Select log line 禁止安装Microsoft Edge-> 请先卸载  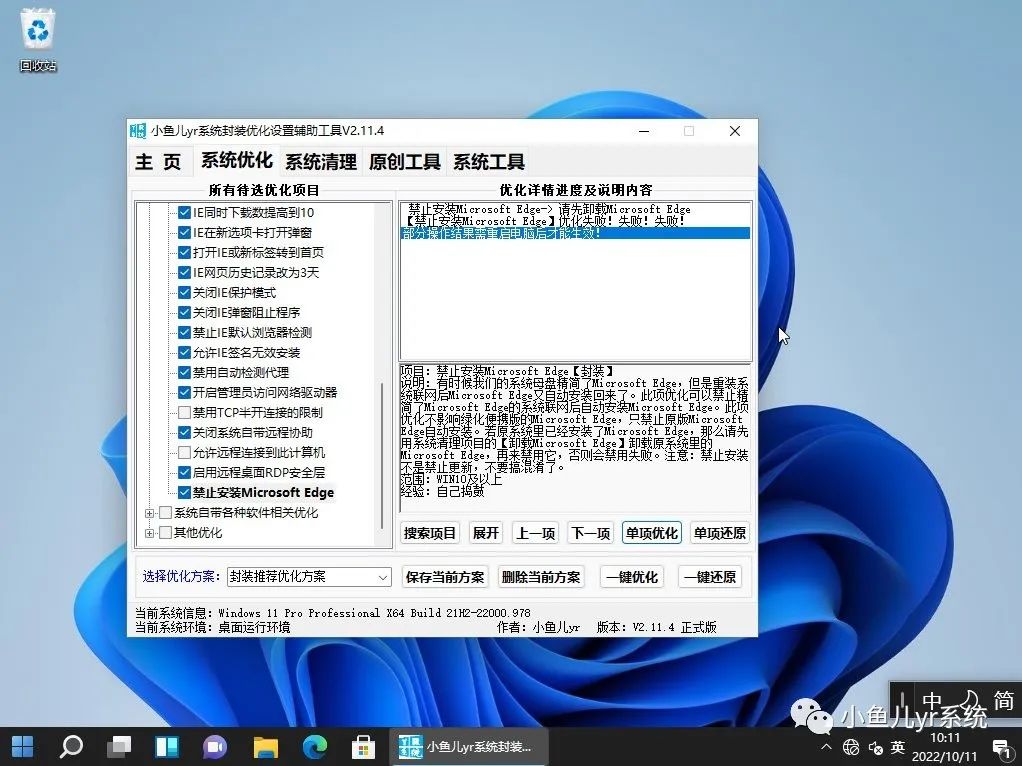(x=549, y=209)
